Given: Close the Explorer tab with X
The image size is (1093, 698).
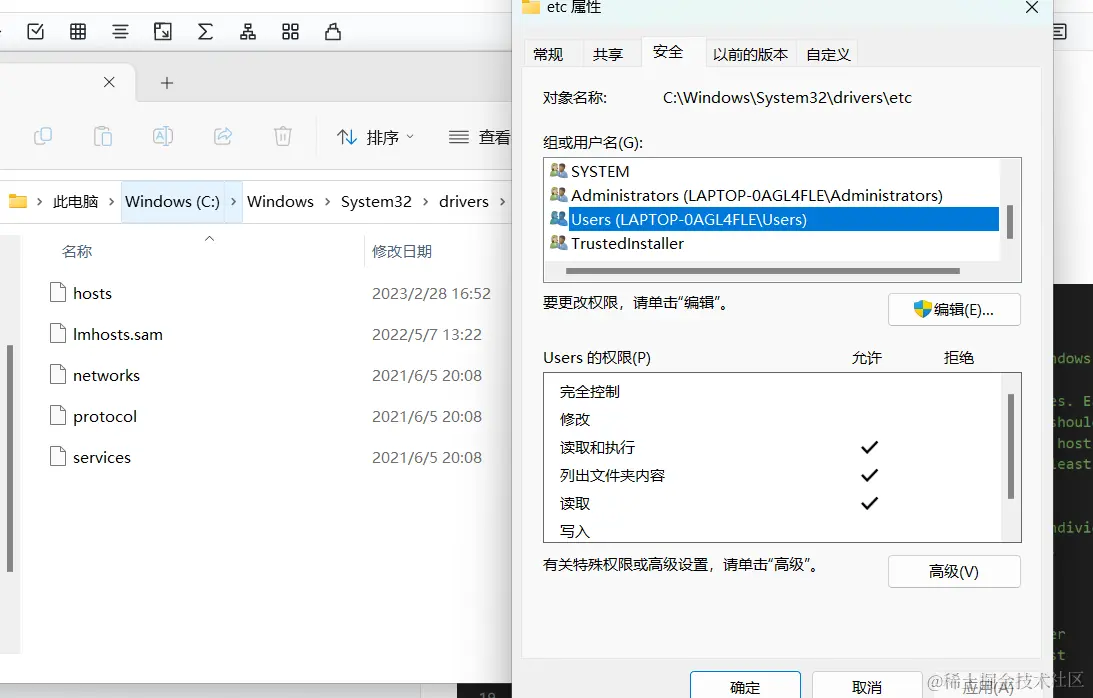Looking at the screenshot, I should [109, 82].
